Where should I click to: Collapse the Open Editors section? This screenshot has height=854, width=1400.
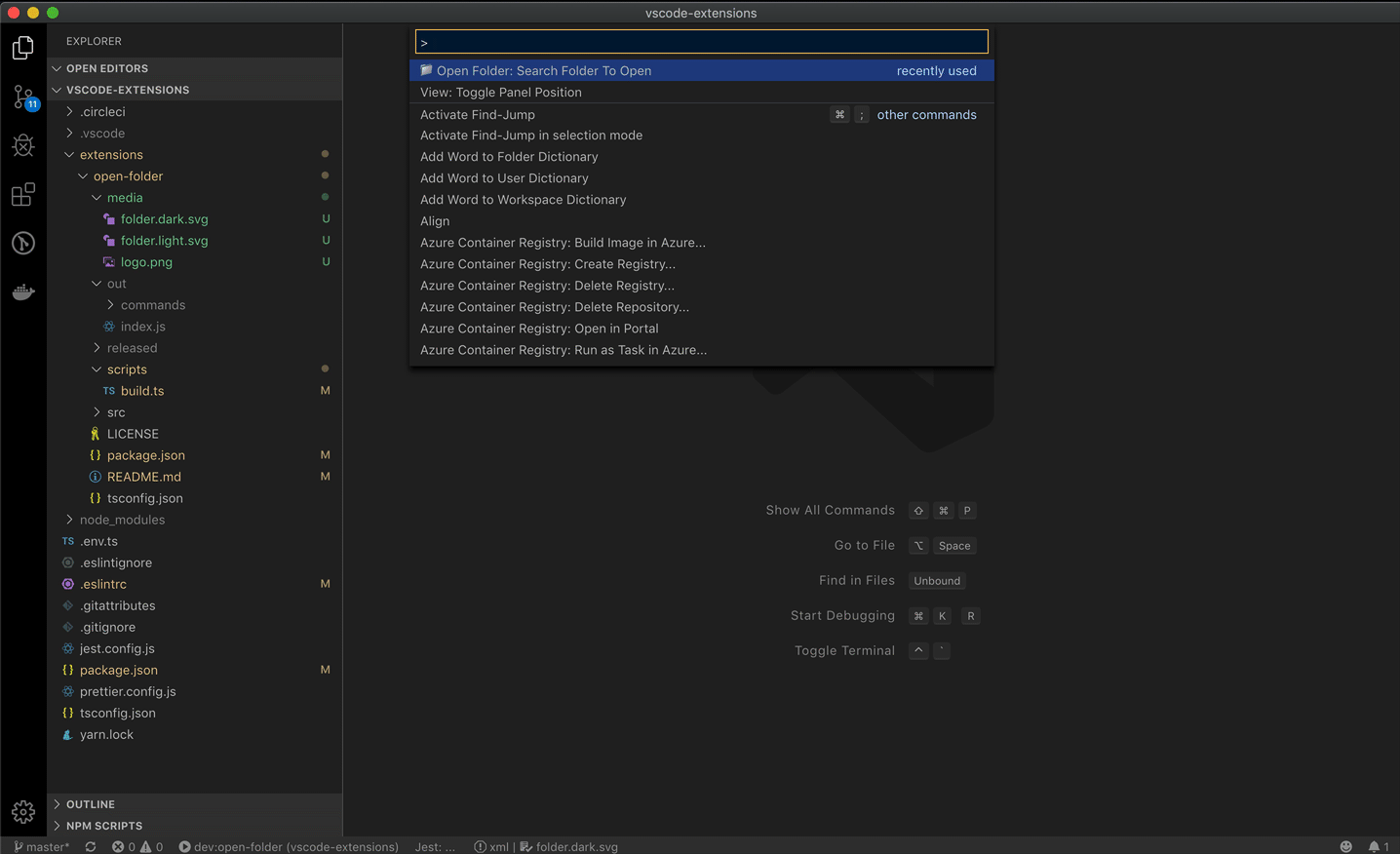point(195,68)
